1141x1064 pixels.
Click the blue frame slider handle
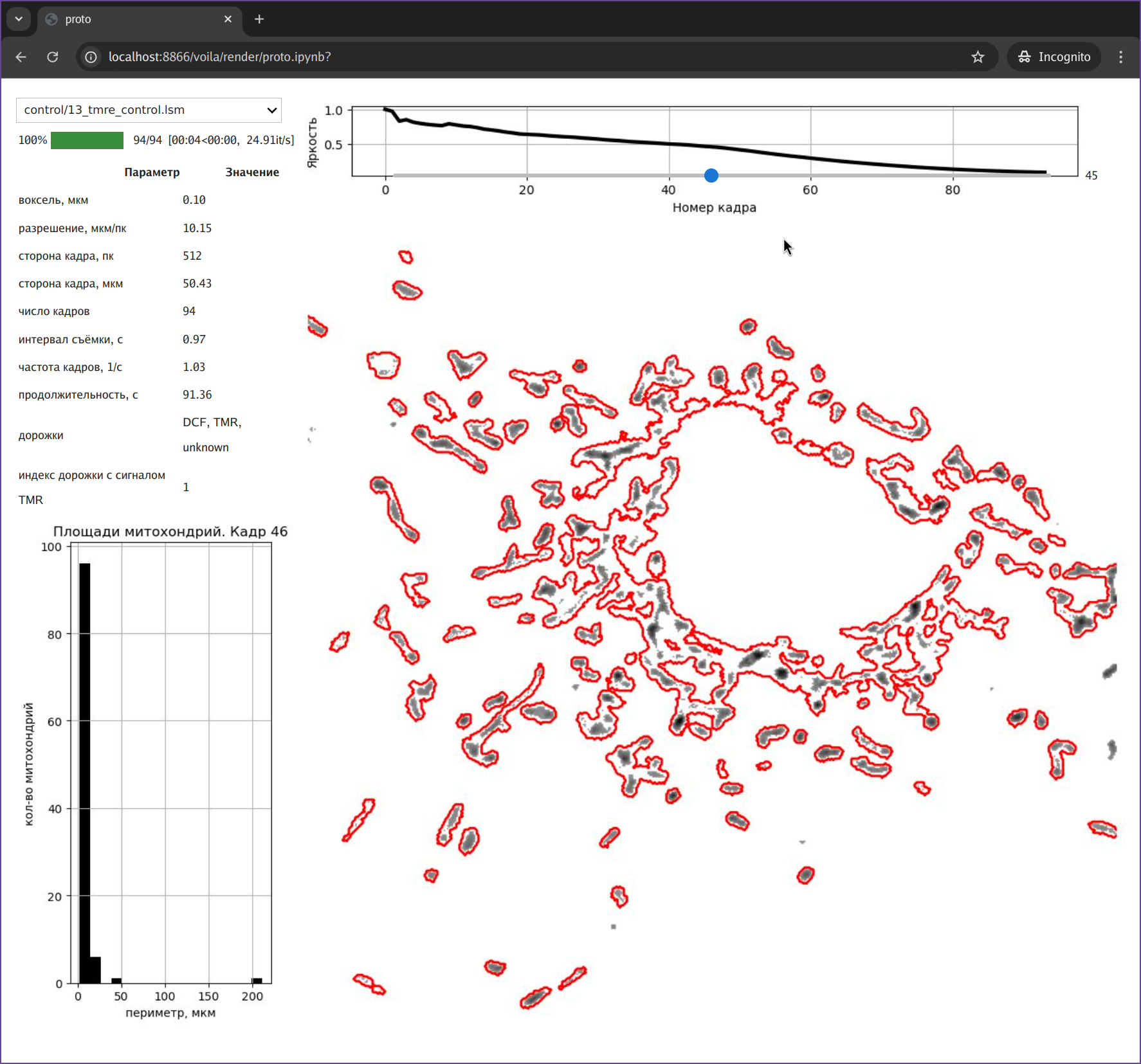pos(711,176)
